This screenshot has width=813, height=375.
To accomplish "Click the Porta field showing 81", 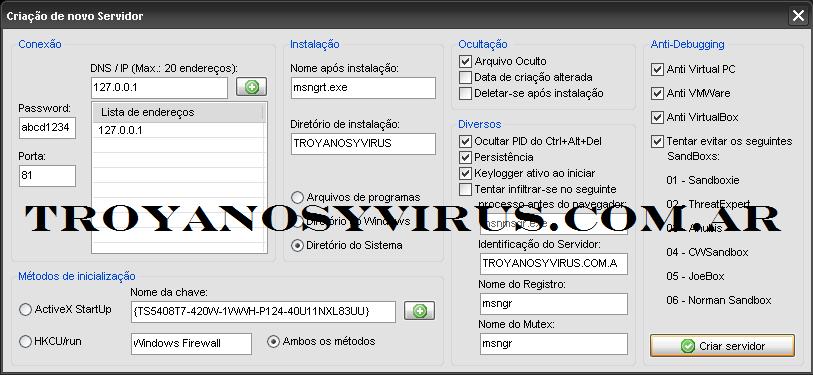I will tap(47, 176).
